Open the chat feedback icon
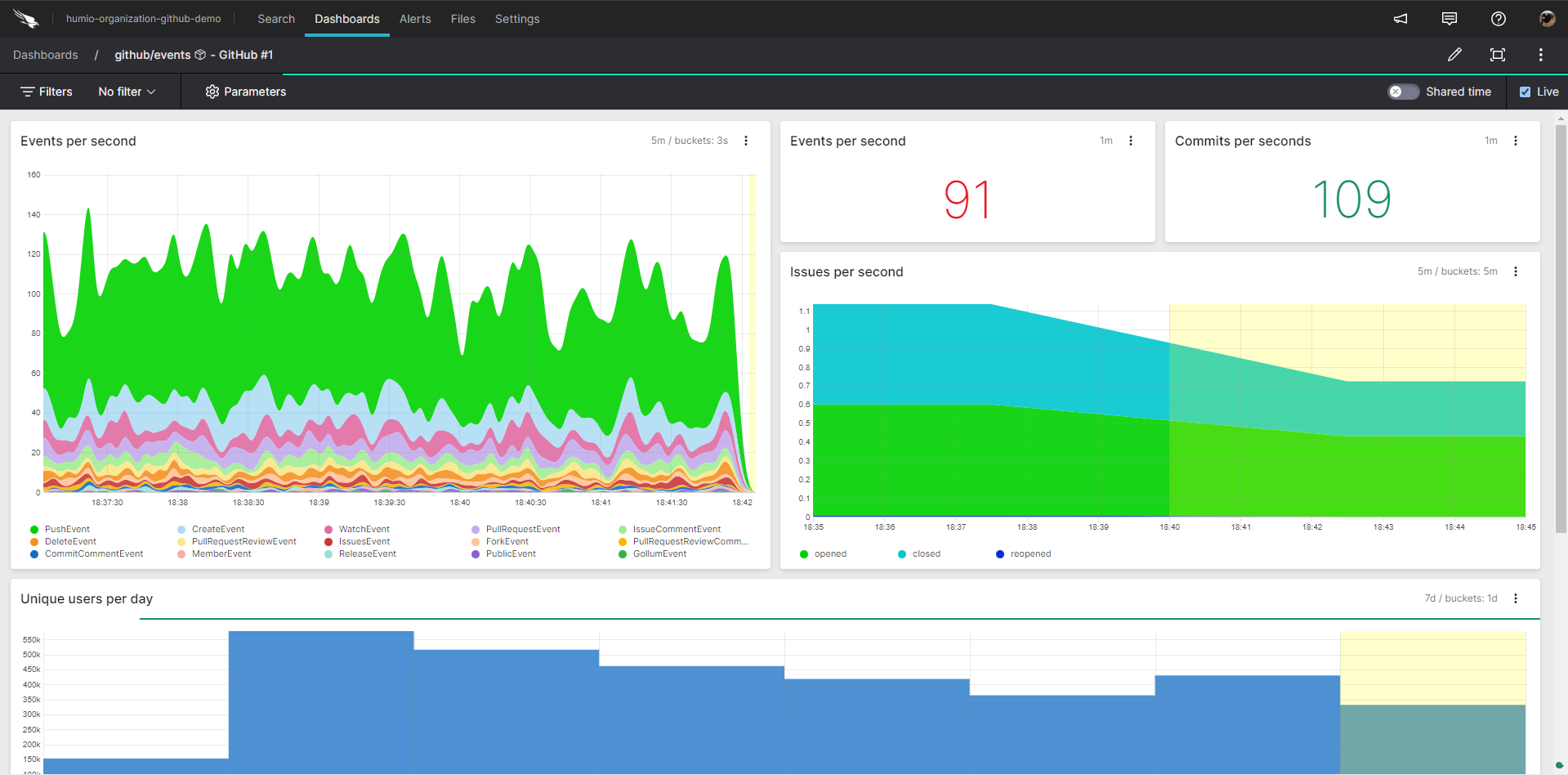1568x775 pixels. 1450,19
